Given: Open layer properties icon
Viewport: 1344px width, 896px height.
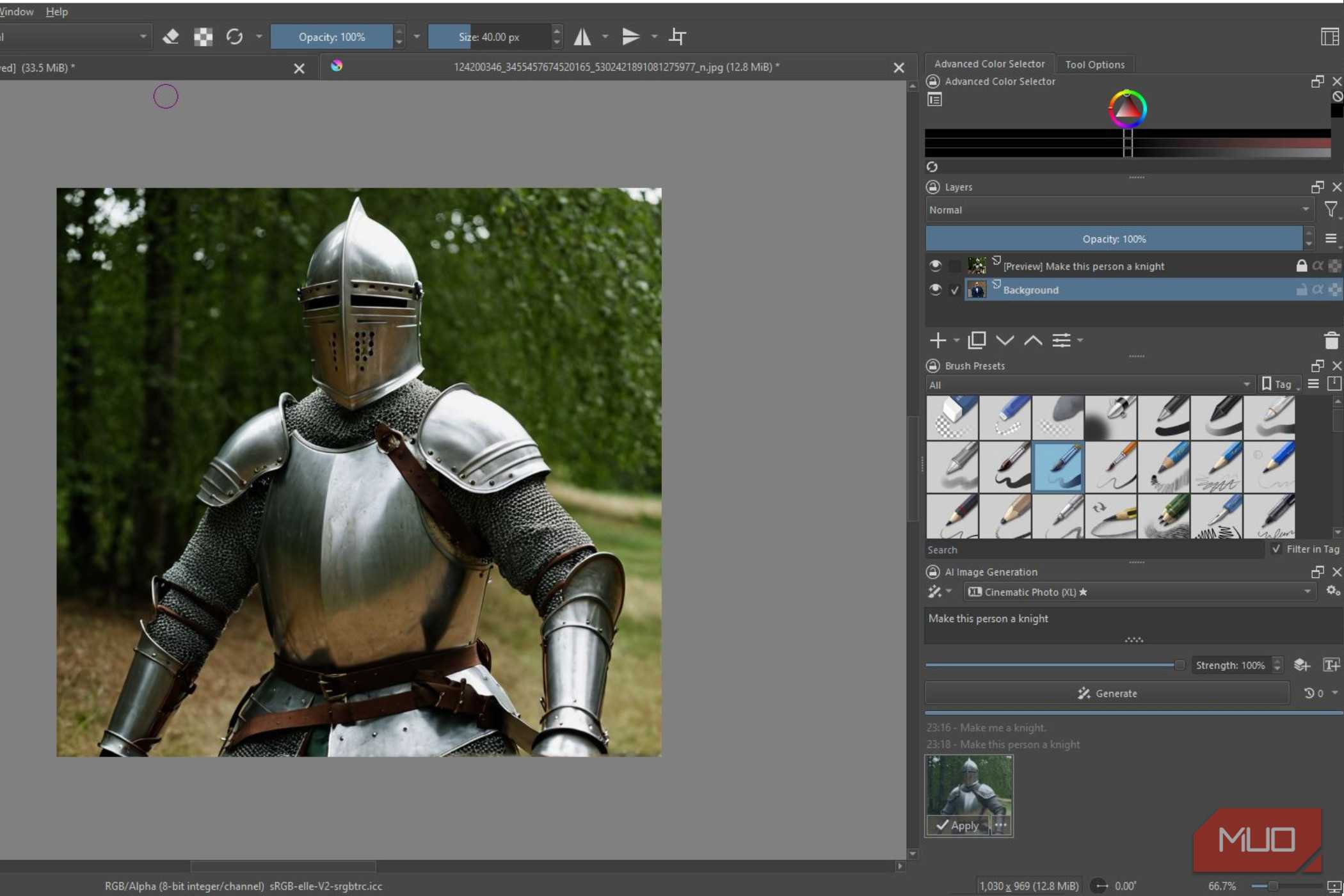Looking at the screenshot, I should click(1061, 340).
